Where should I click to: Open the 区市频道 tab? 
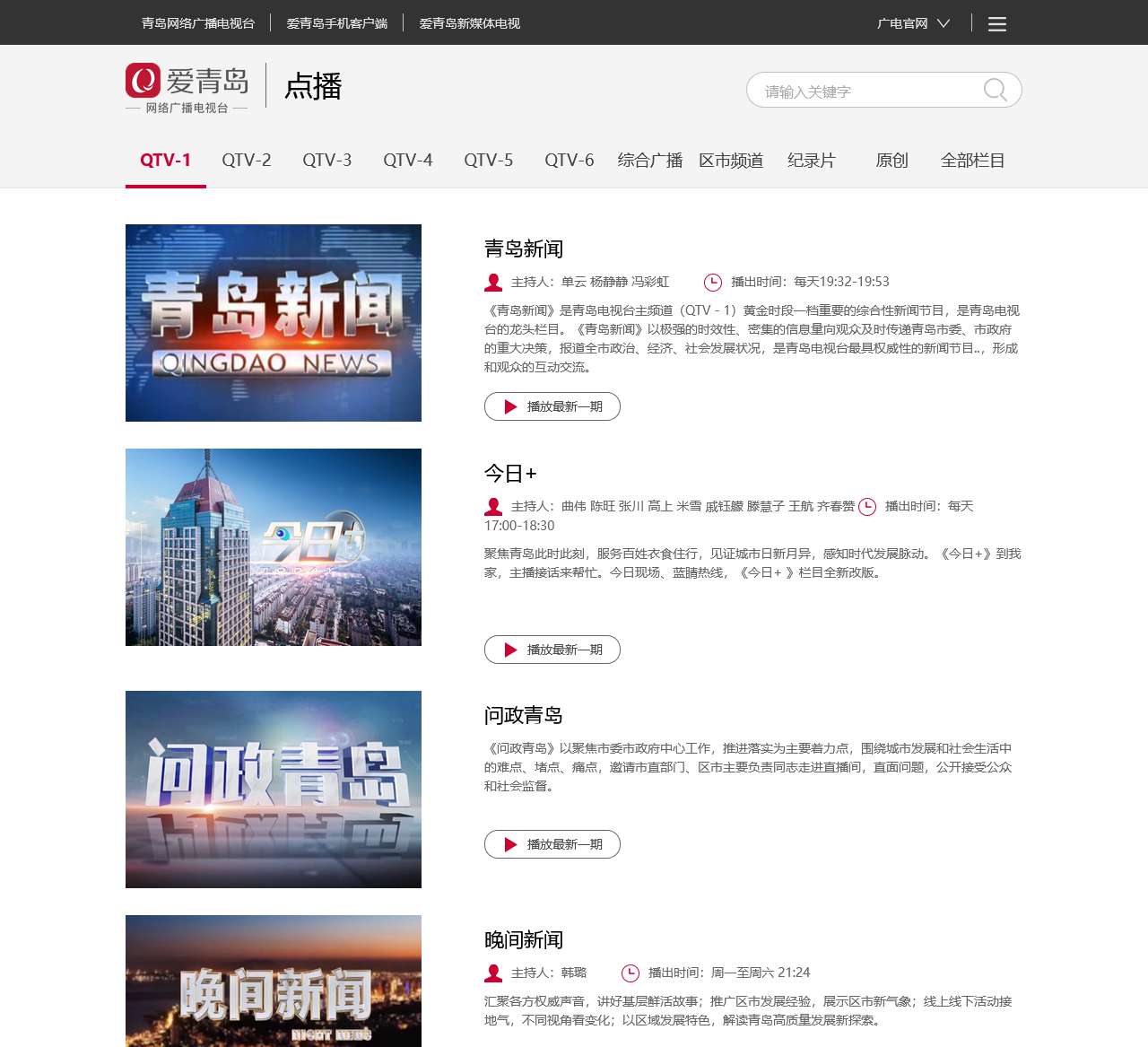click(731, 161)
